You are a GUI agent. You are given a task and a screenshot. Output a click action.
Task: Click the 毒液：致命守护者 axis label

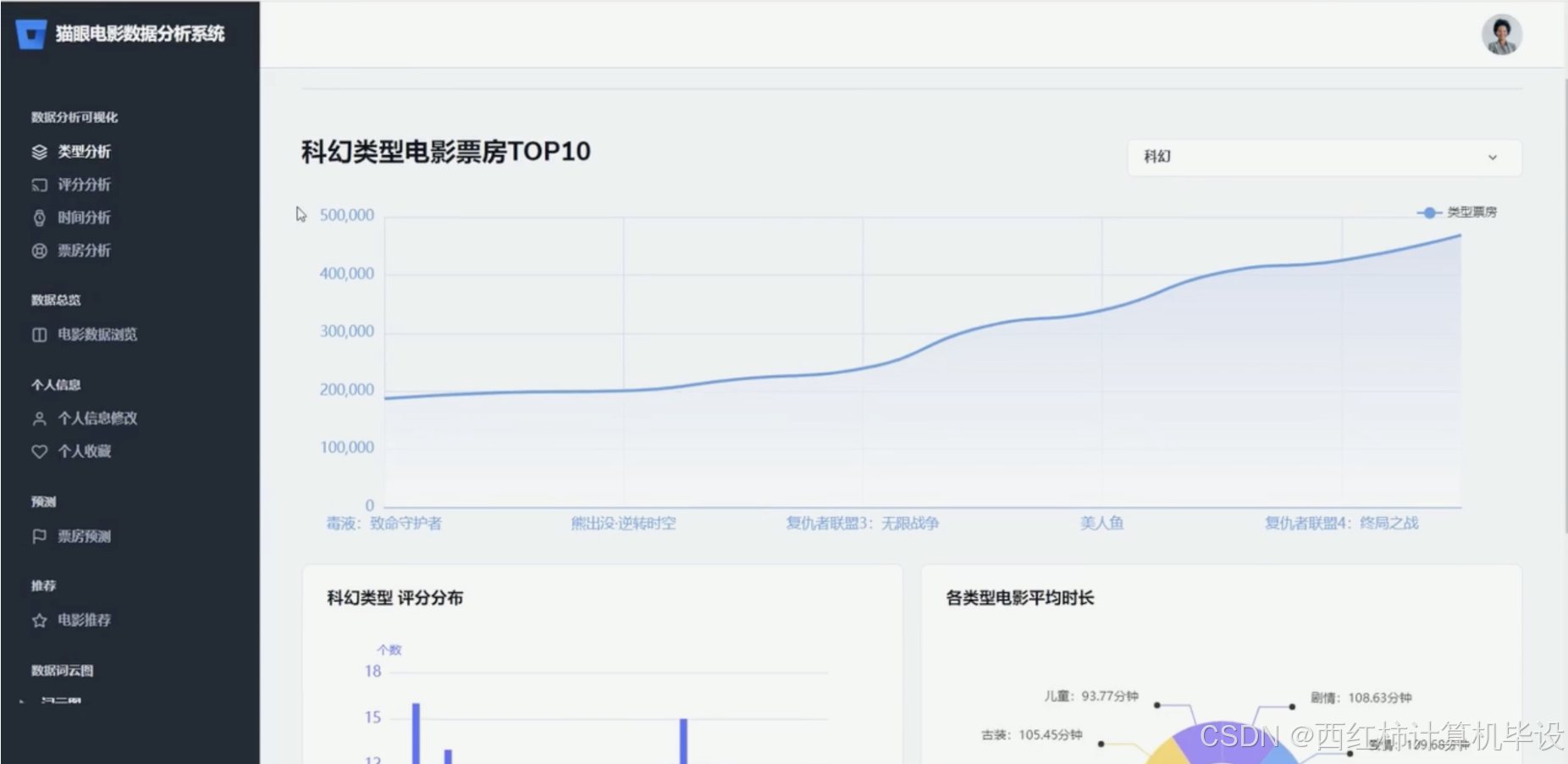[x=384, y=523]
